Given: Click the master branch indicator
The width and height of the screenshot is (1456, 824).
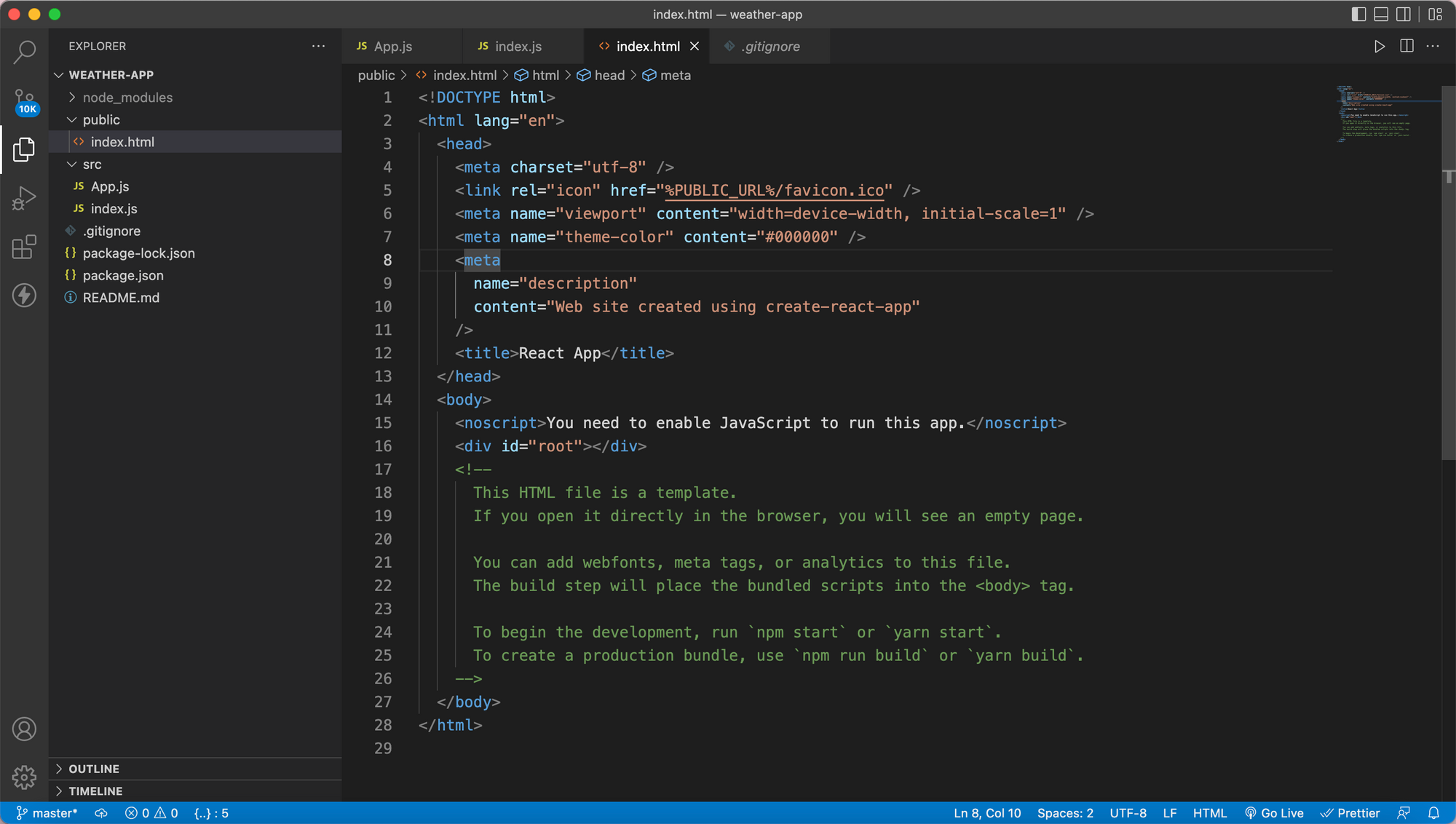Looking at the screenshot, I should [47, 813].
